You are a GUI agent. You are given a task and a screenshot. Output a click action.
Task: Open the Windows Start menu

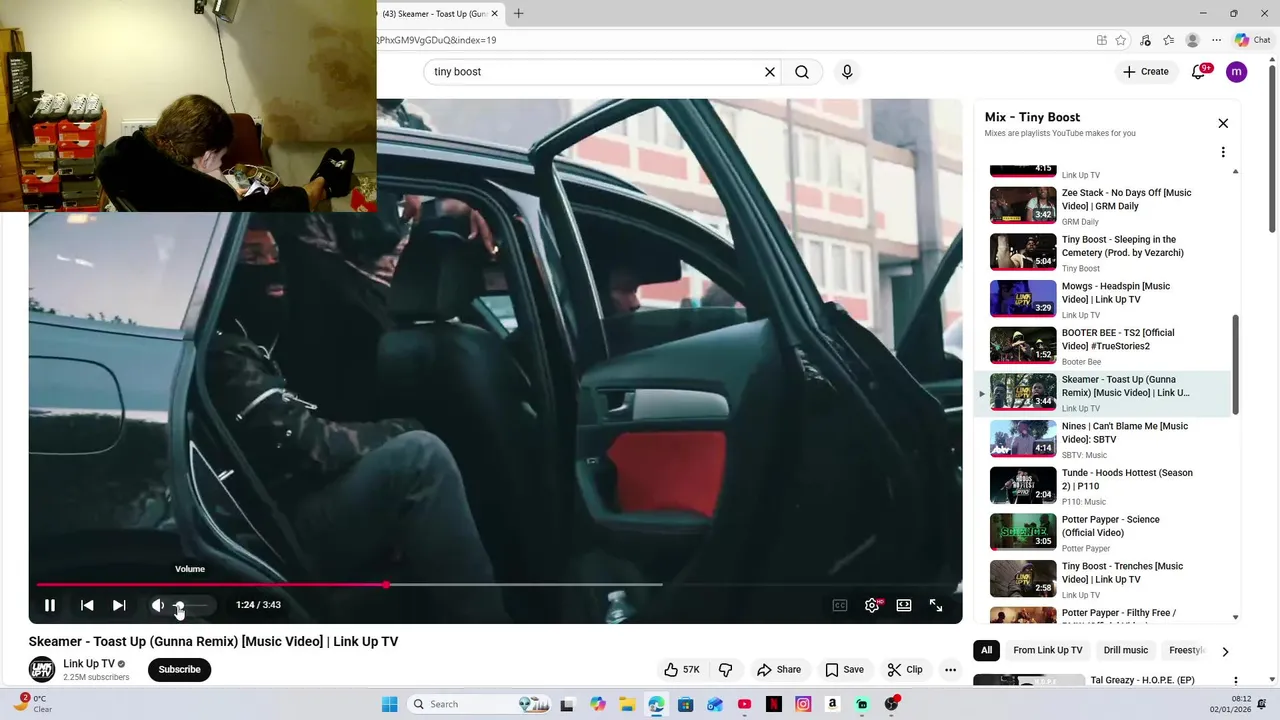(x=389, y=704)
